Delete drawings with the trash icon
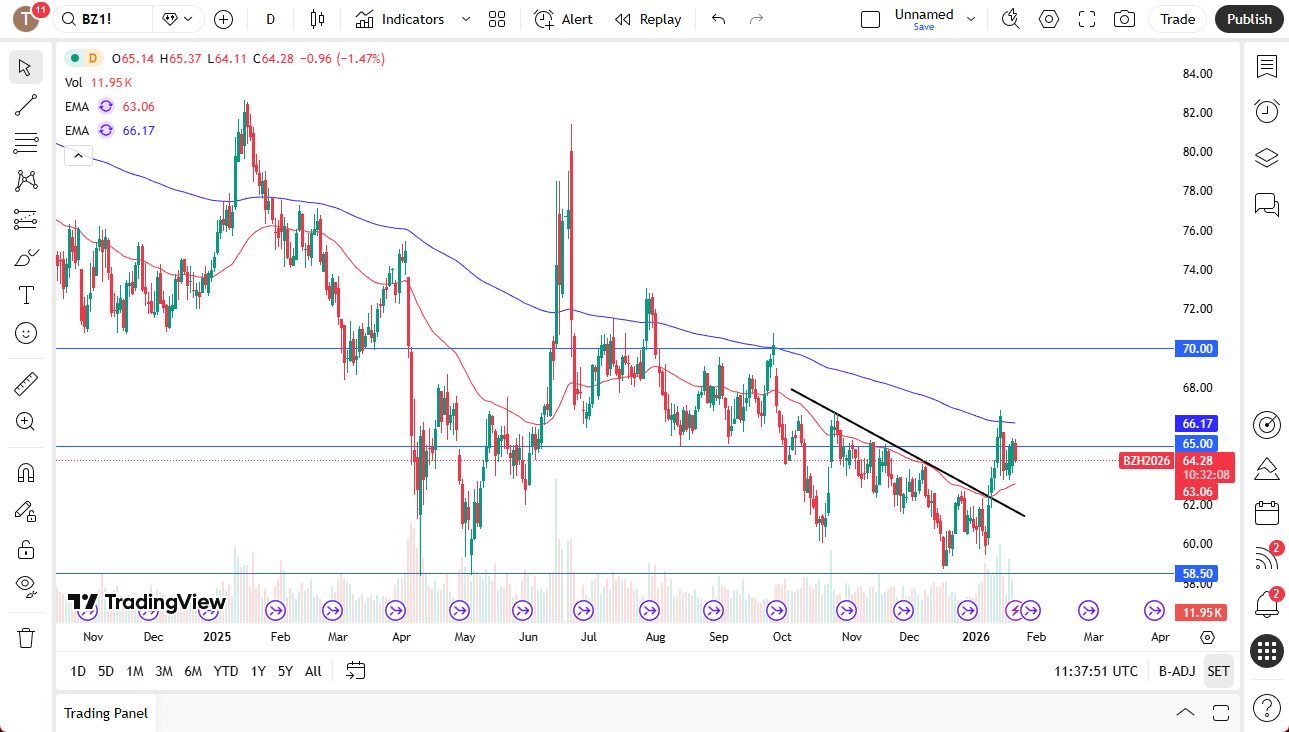The height and width of the screenshot is (732, 1289). point(26,637)
